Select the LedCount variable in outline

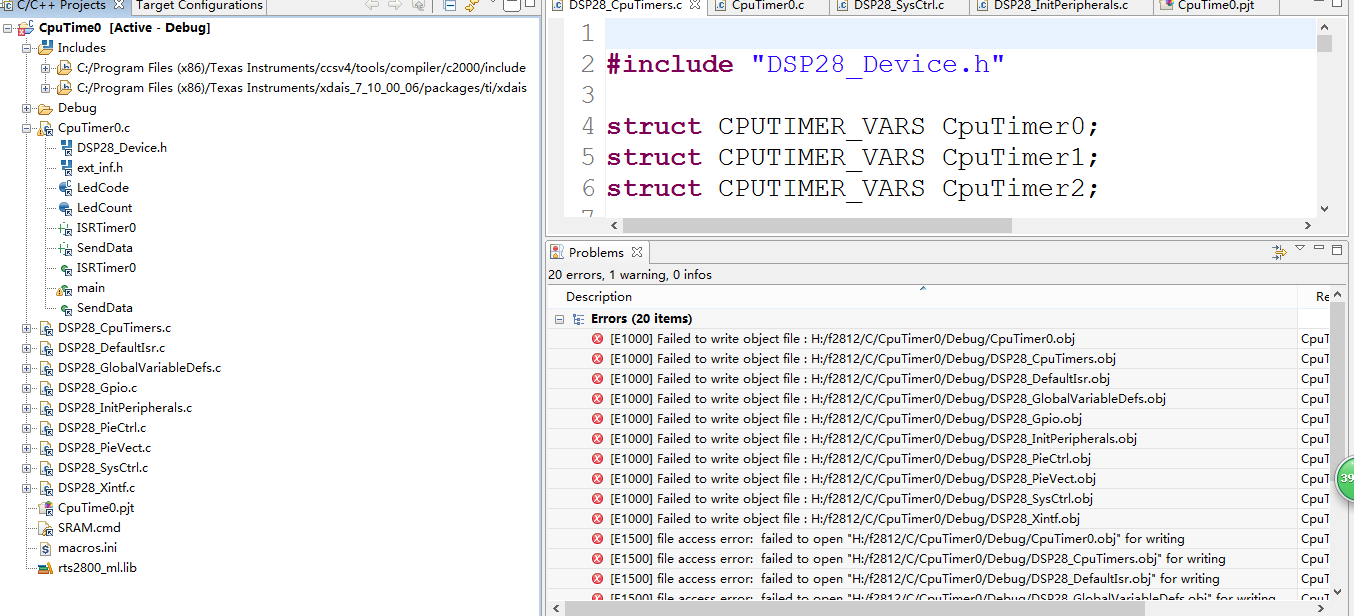tap(105, 208)
